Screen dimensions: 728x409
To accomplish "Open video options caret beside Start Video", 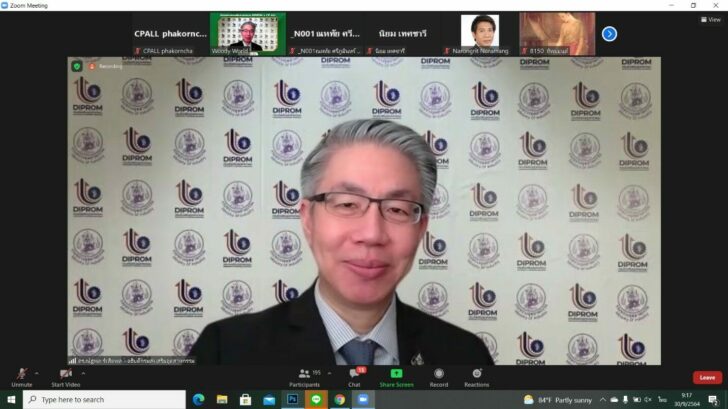I will 83,373.
